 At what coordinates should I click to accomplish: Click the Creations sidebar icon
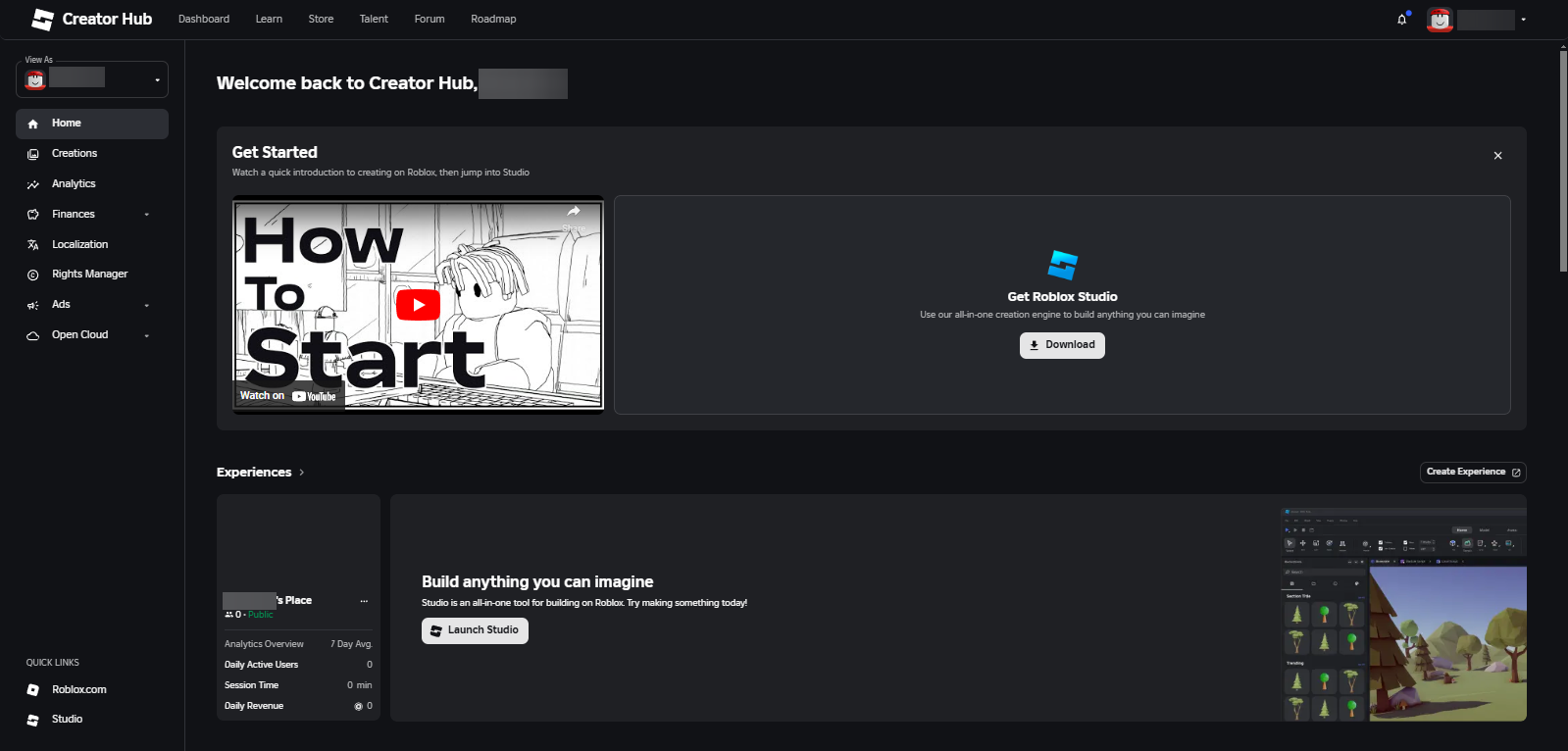tap(33, 154)
